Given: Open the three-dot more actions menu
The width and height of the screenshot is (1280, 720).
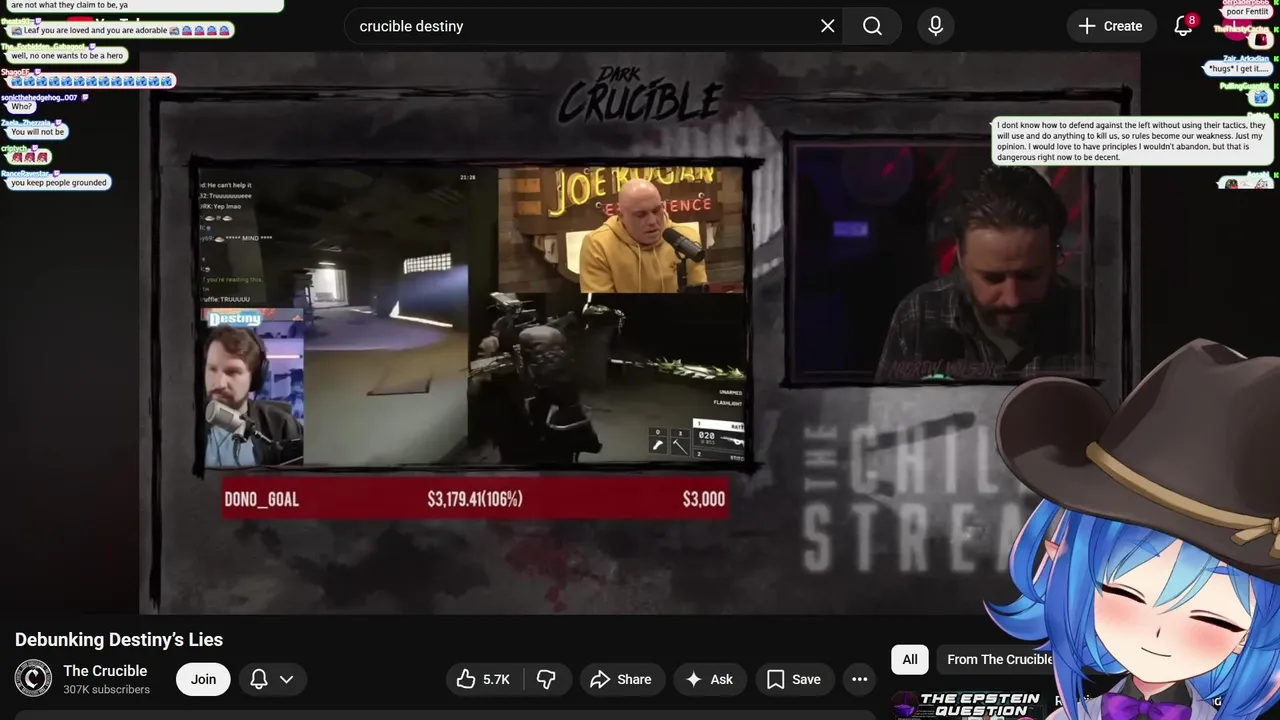Looking at the screenshot, I should [x=859, y=679].
